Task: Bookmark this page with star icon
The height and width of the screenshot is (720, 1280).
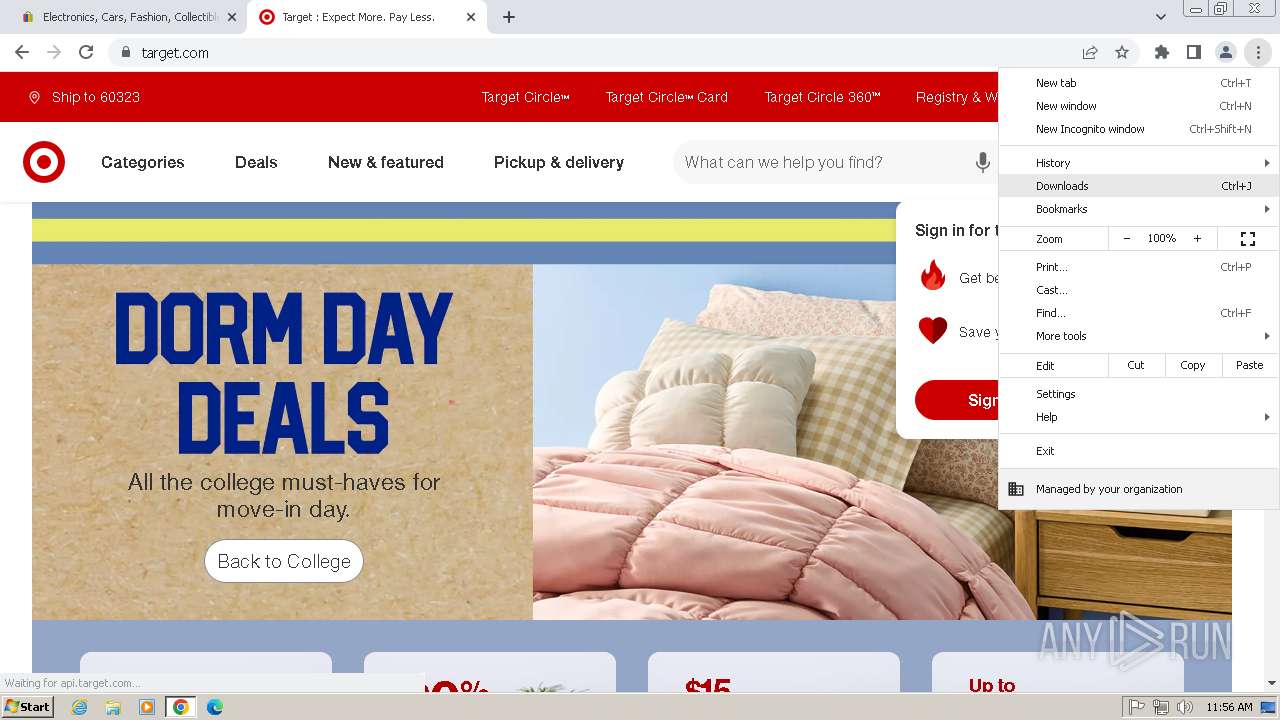Action: [1122, 53]
